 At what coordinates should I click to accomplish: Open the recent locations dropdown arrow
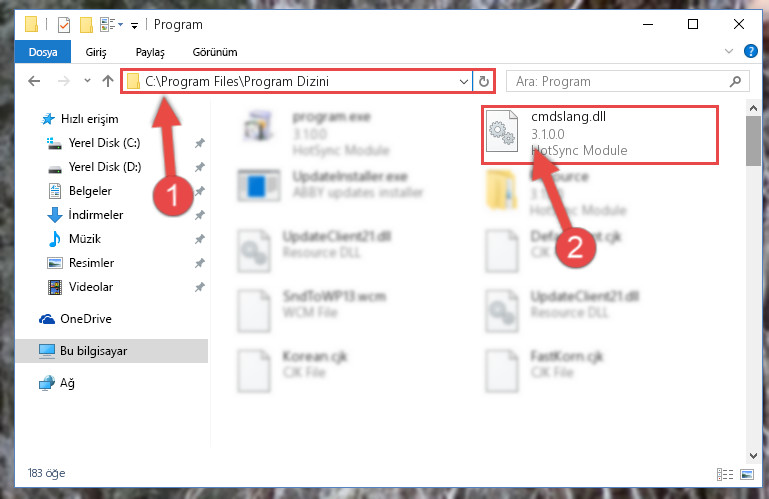87,81
